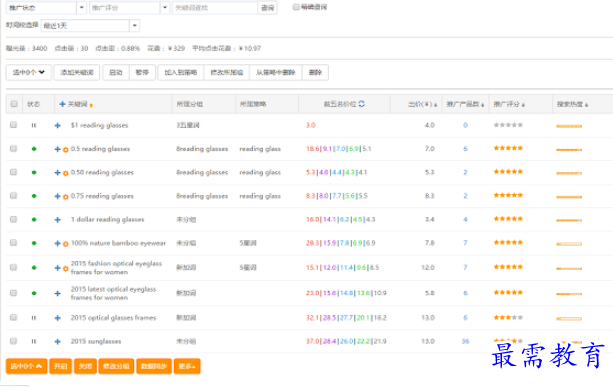Image resolution: width=613 pixels, height=387 pixels.
Task: Check the '0.50 reading glasses' row checkbox
Action: [13, 172]
